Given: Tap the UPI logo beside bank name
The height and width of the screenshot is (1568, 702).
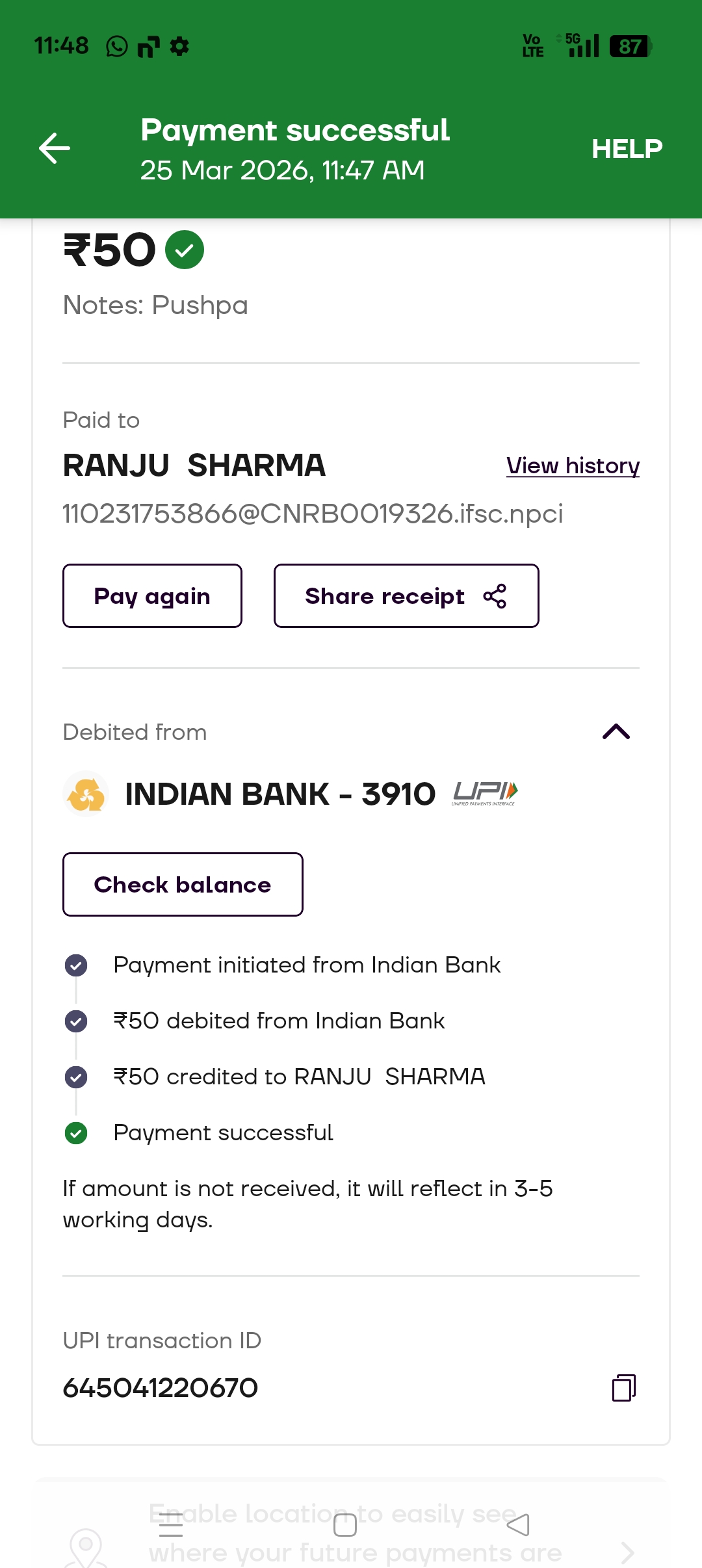Looking at the screenshot, I should coord(485,793).
